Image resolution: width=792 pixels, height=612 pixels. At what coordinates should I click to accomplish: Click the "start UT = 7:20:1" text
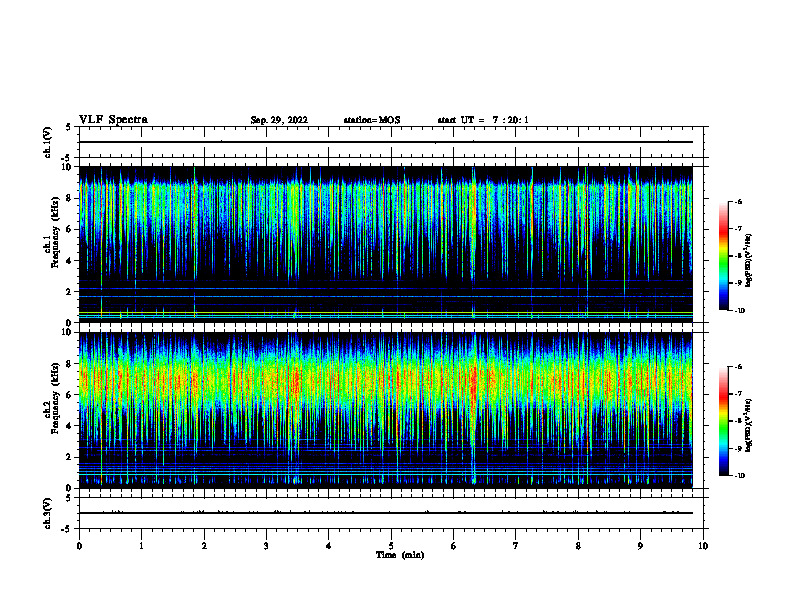483,120
